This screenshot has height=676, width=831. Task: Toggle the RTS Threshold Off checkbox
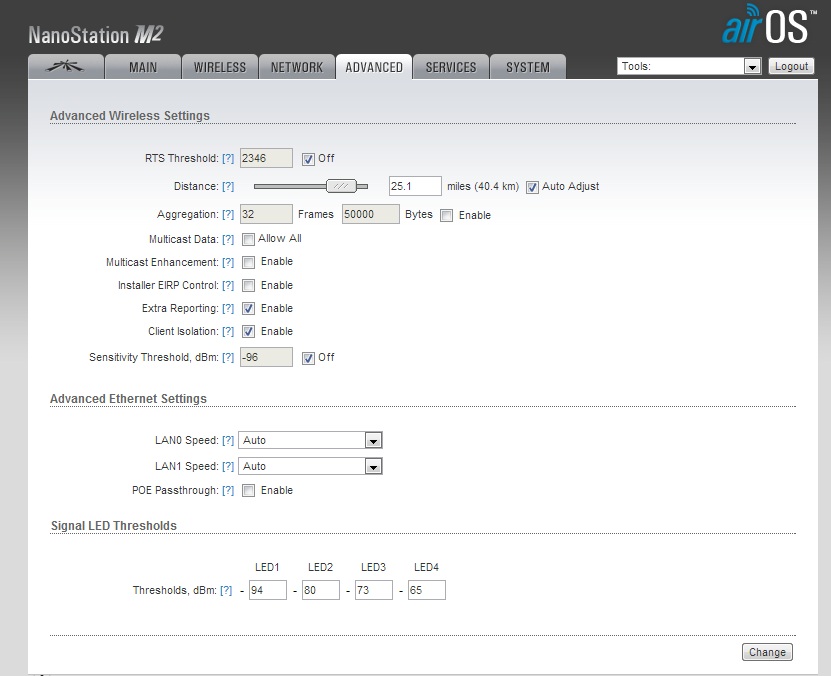(x=308, y=159)
